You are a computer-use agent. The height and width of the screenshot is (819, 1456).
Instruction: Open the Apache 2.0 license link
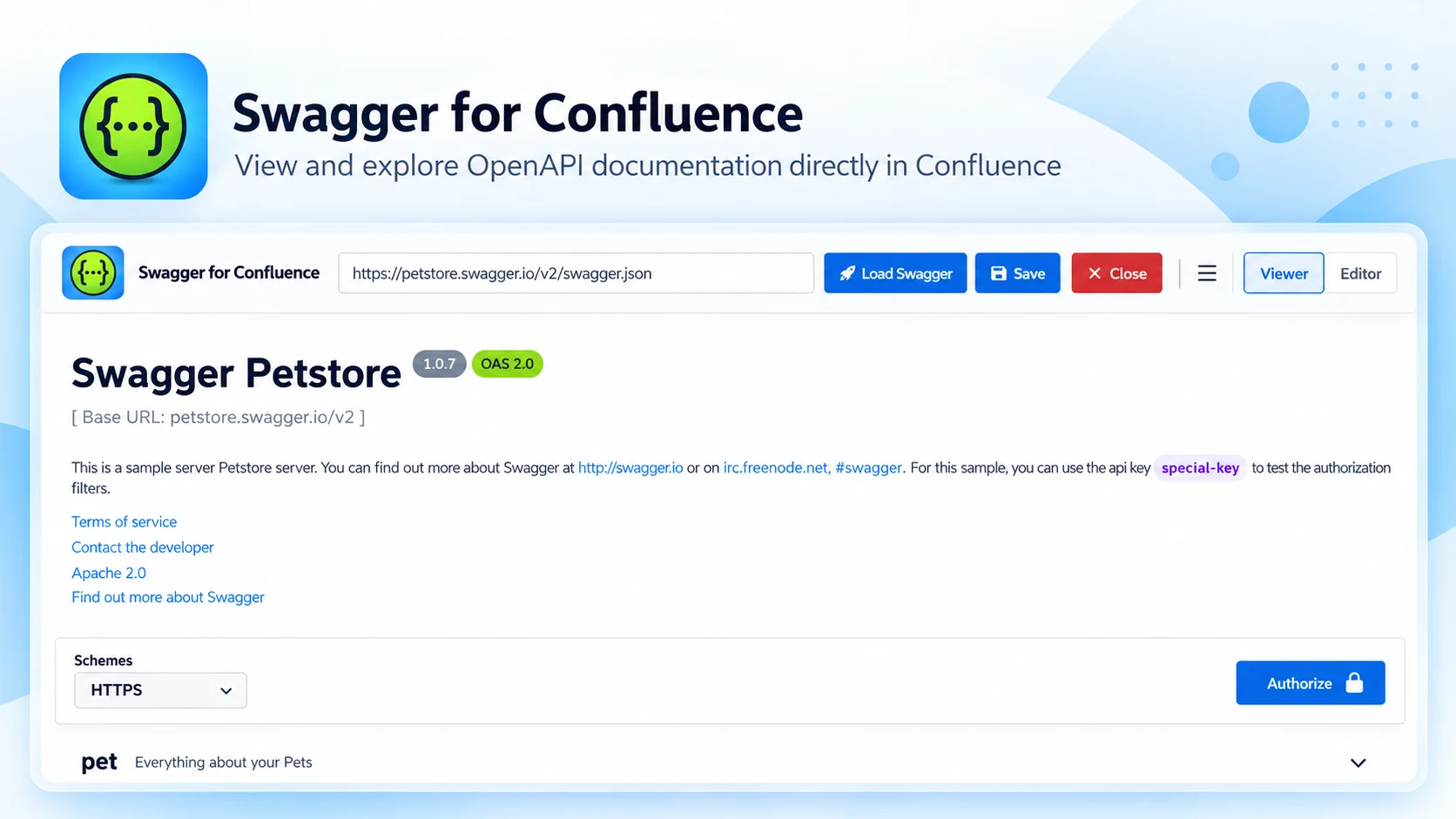point(109,573)
